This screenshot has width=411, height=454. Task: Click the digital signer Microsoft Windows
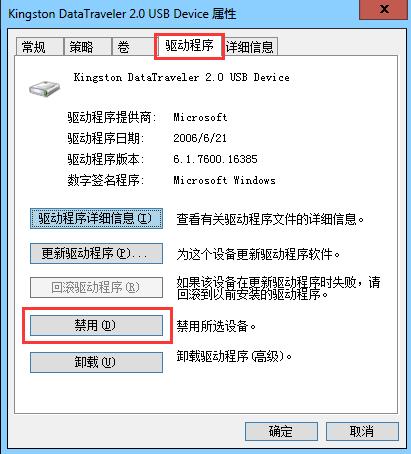tap(224, 180)
